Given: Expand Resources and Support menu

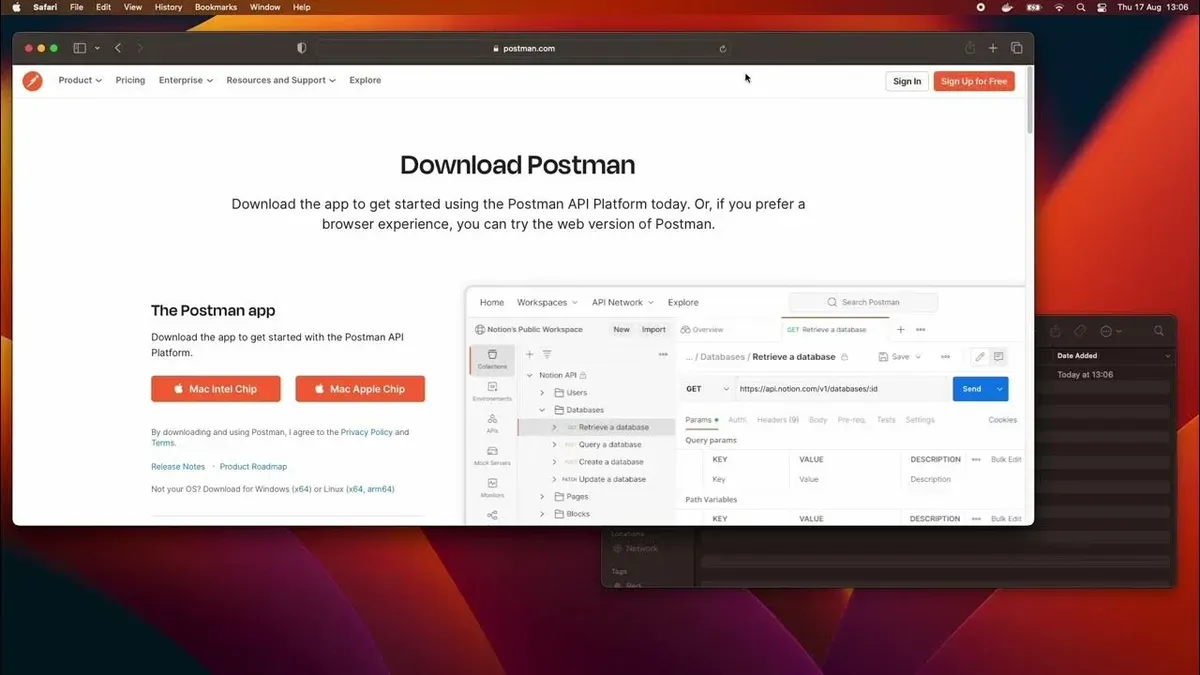Looking at the screenshot, I should (x=281, y=80).
